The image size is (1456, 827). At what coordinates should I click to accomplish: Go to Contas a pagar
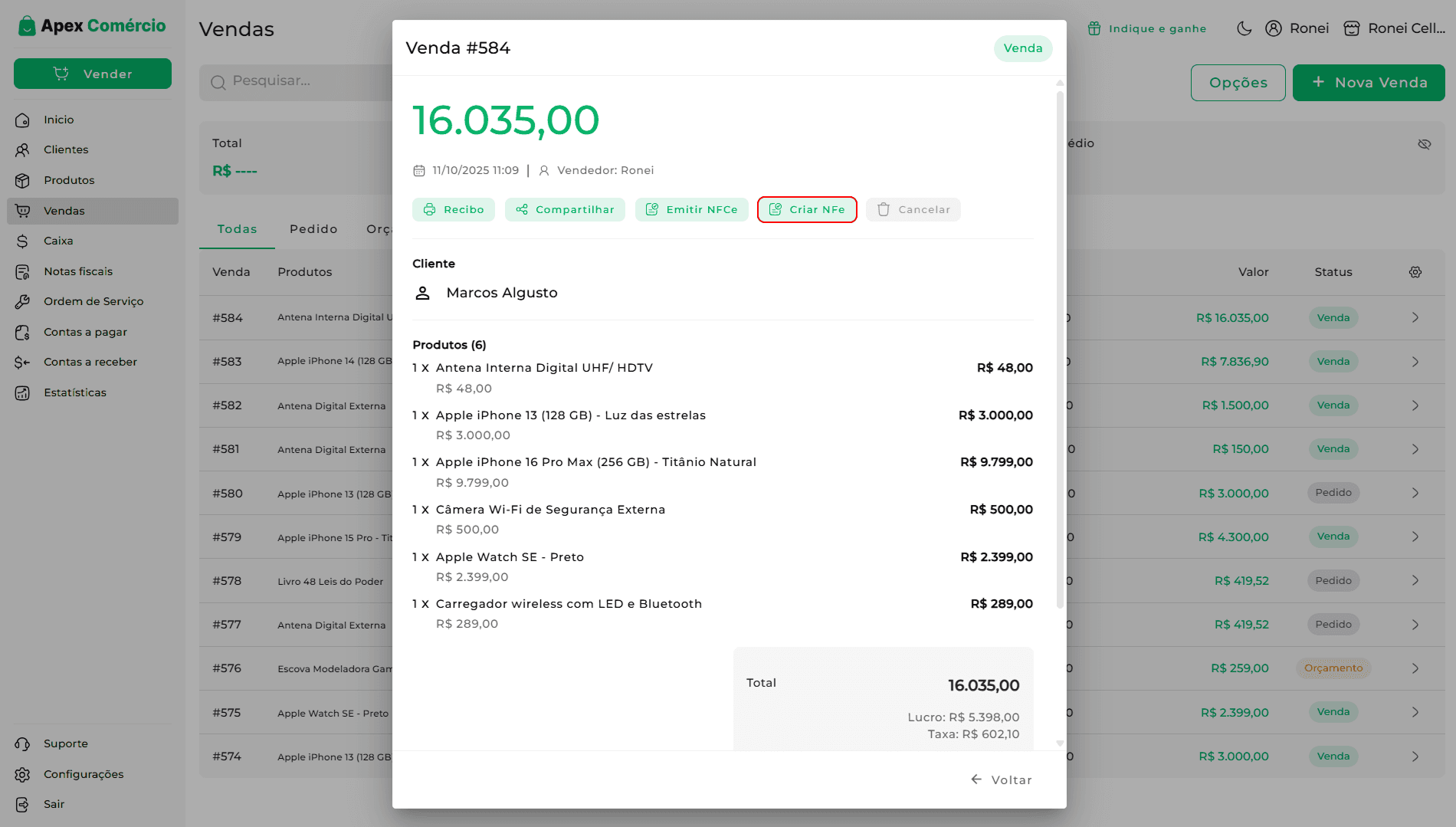93,332
